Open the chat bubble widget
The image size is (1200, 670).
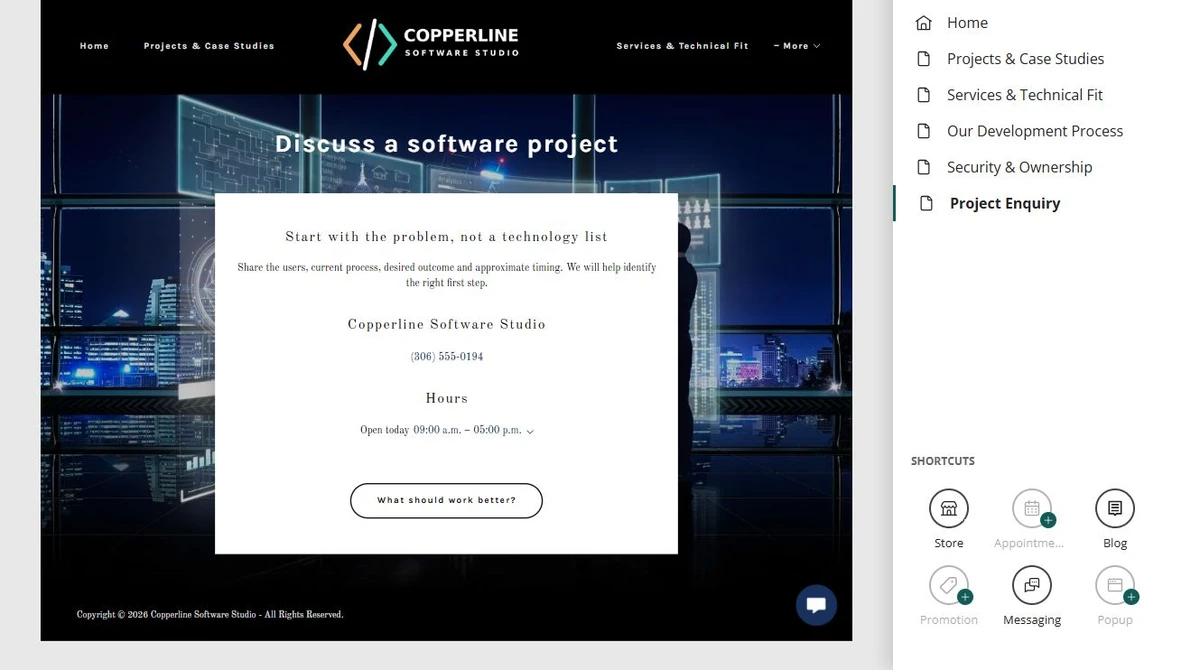(816, 605)
